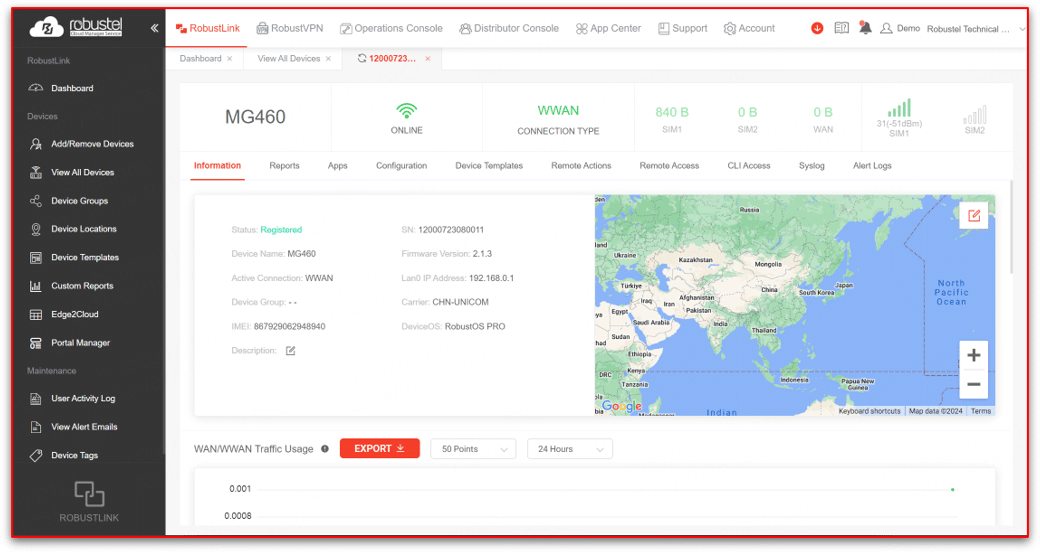Collapse the sidebar with double chevron icon

155,28
